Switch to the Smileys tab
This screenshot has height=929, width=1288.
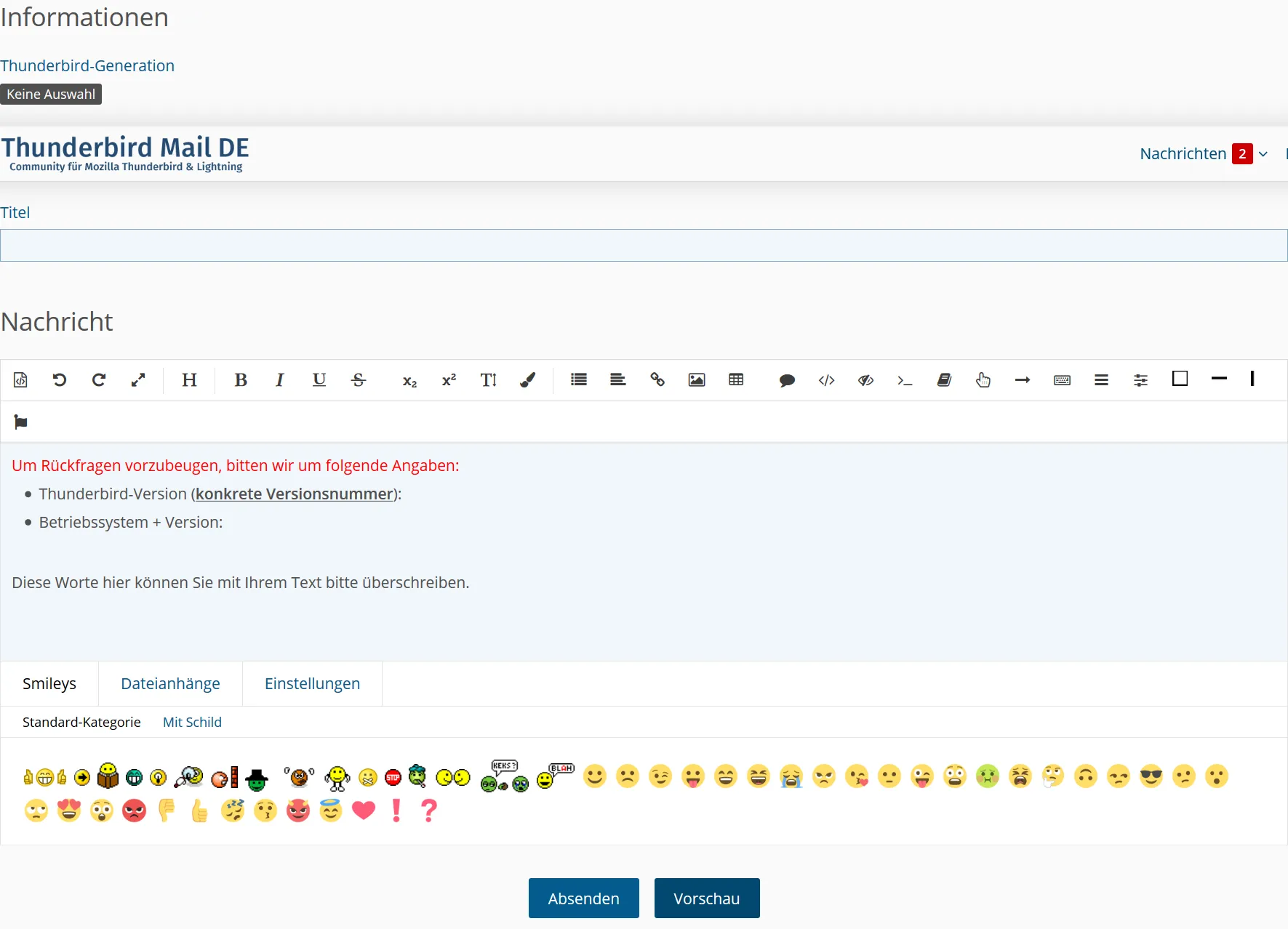49,683
